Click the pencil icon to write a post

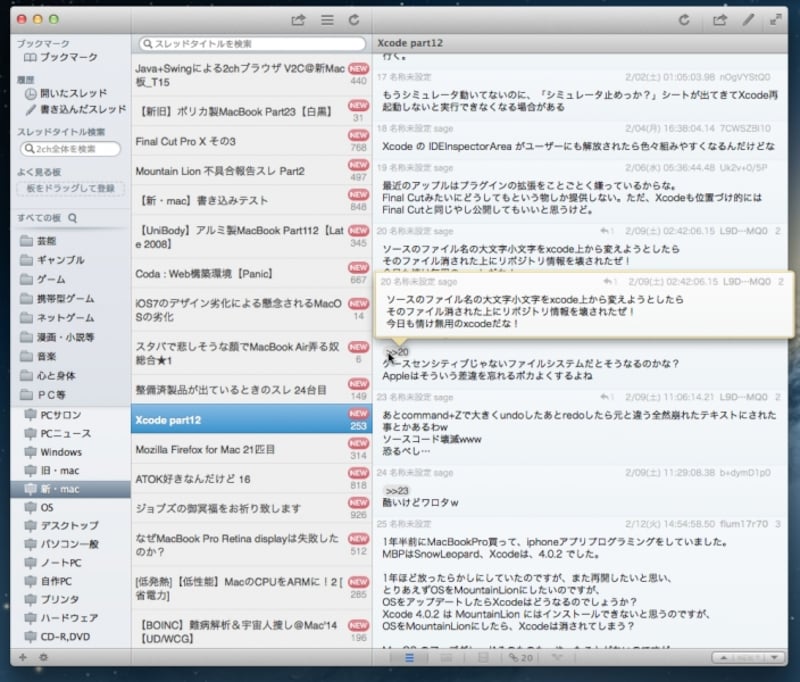748,19
